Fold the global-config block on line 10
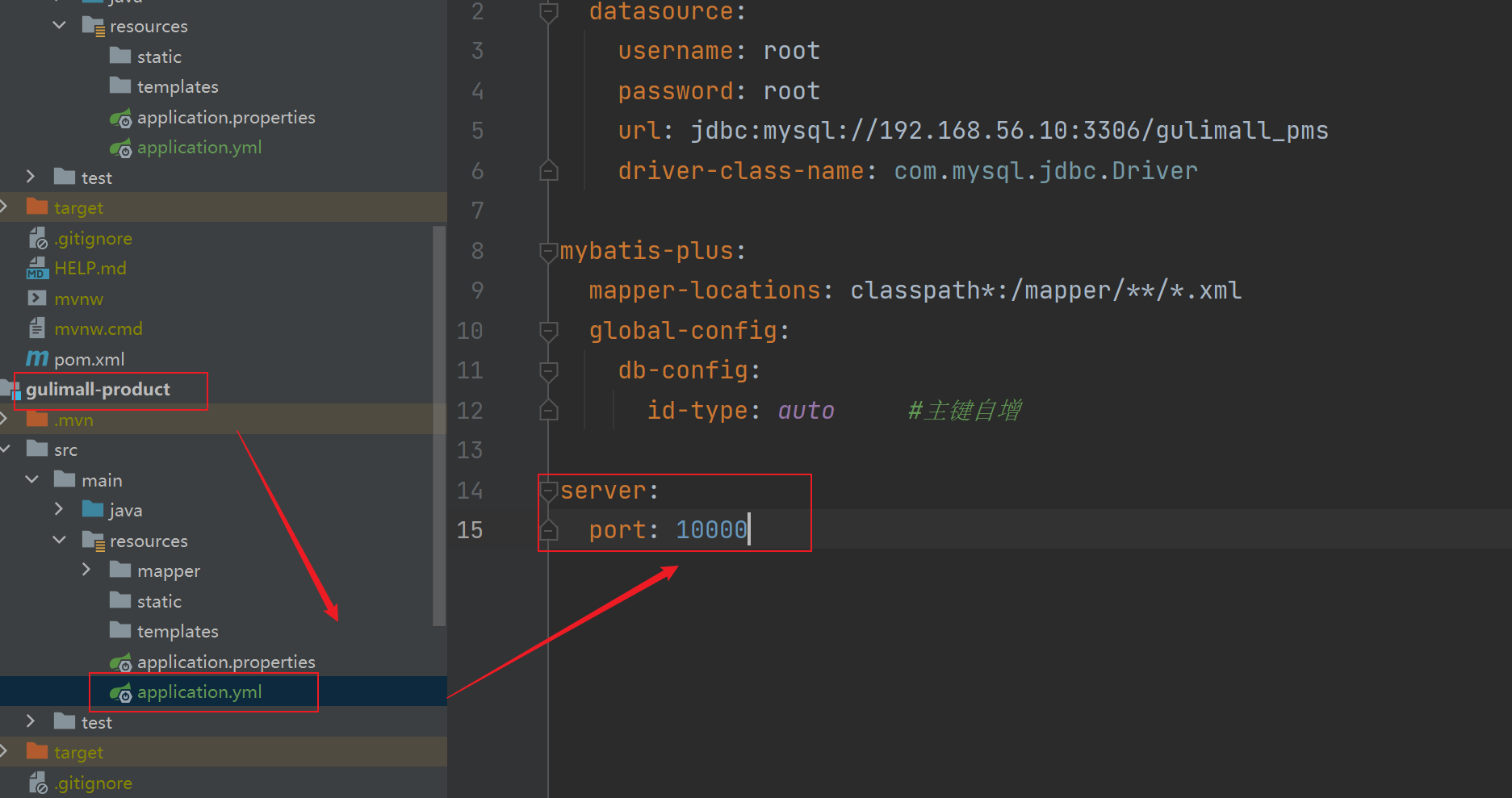1512x798 pixels. click(x=548, y=332)
